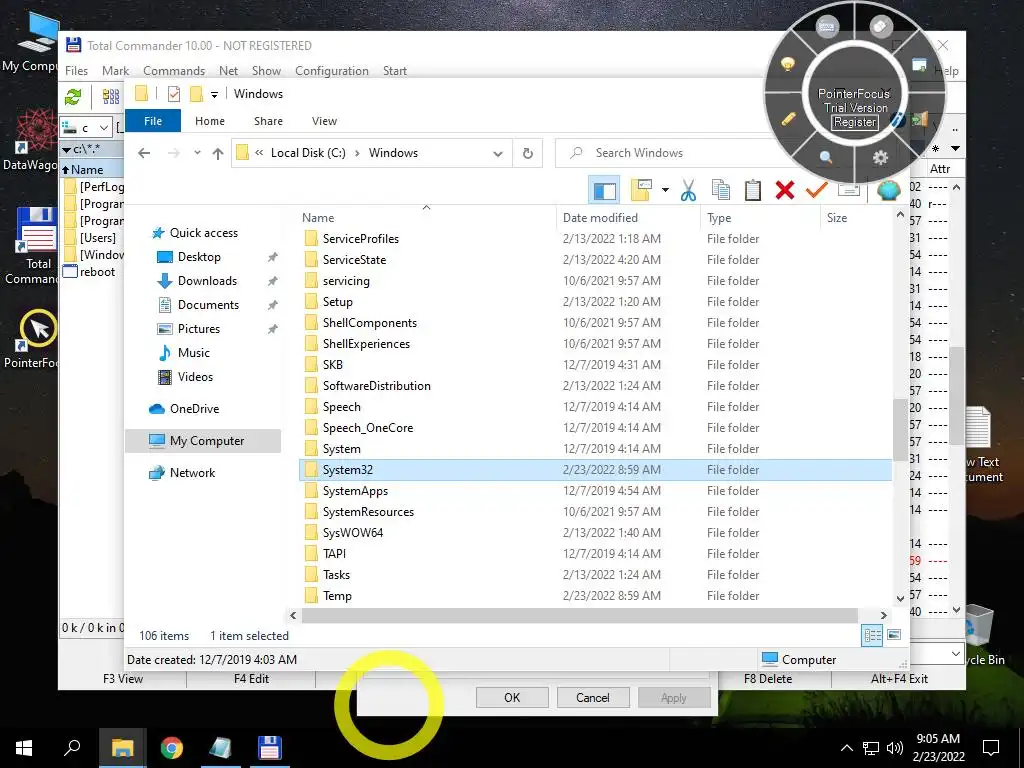Click the PointerFocus exit door icon
The image size is (1024, 768).
click(x=920, y=119)
